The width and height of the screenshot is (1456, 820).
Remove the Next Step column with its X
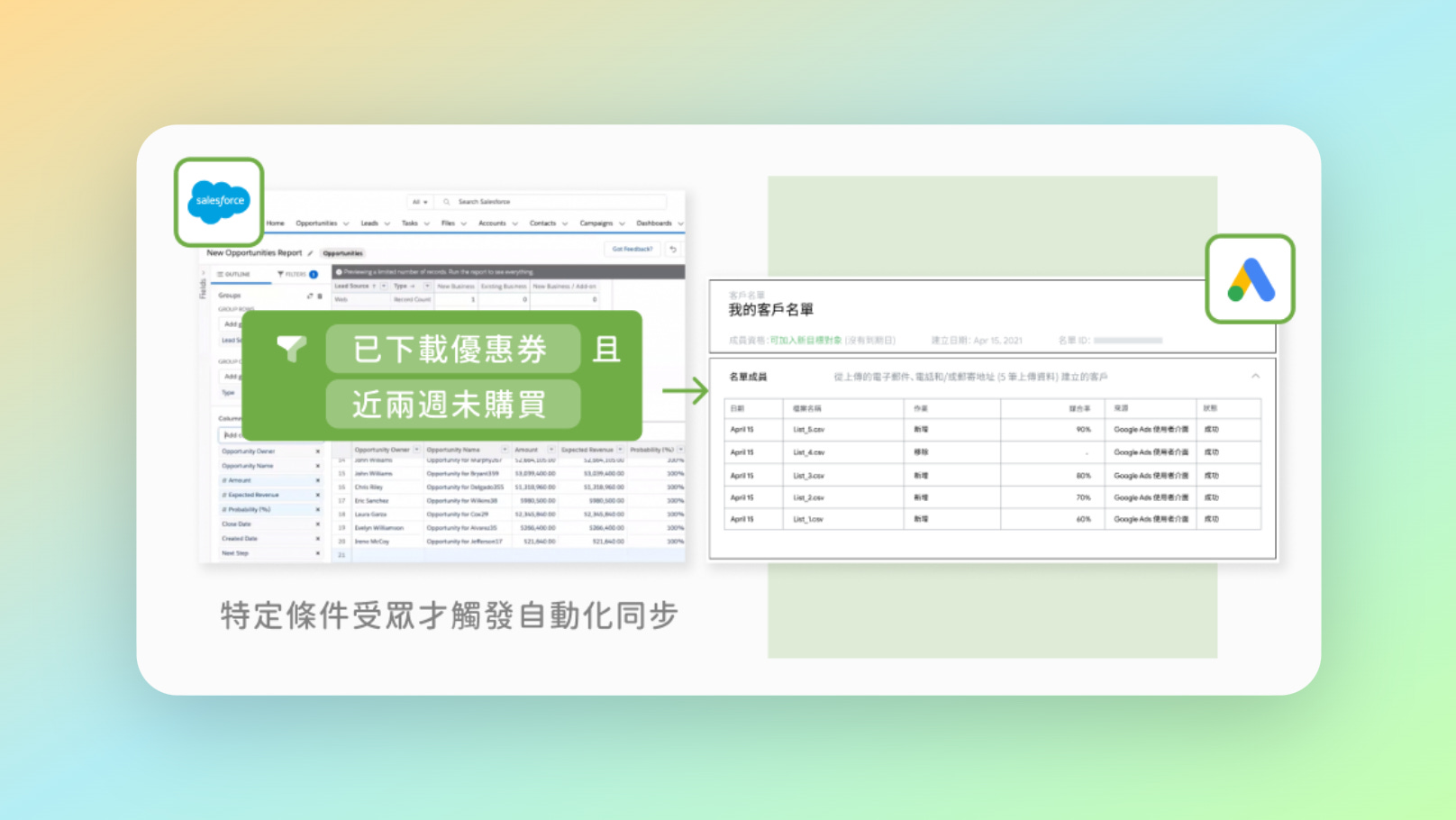[x=317, y=552]
